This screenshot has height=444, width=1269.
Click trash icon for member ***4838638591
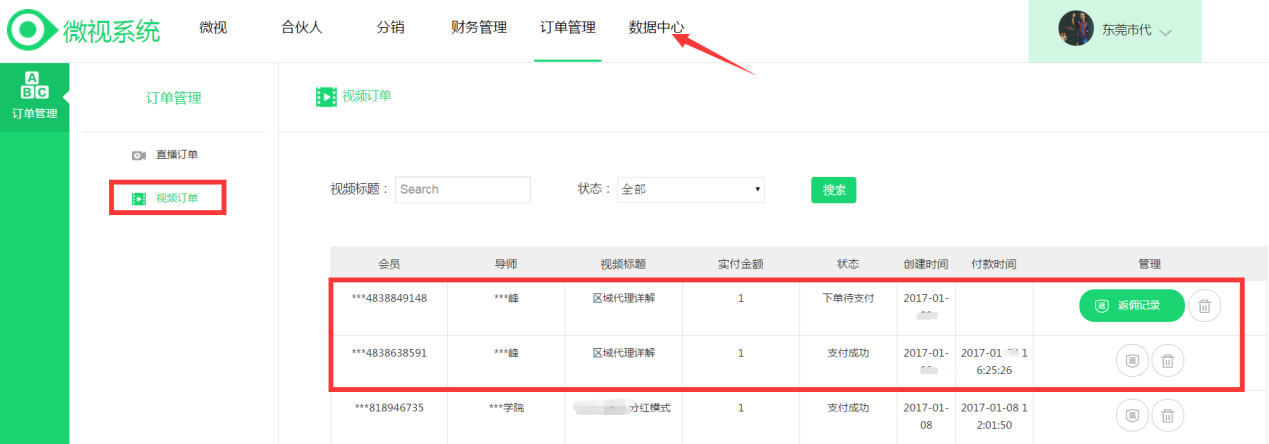[1167, 360]
